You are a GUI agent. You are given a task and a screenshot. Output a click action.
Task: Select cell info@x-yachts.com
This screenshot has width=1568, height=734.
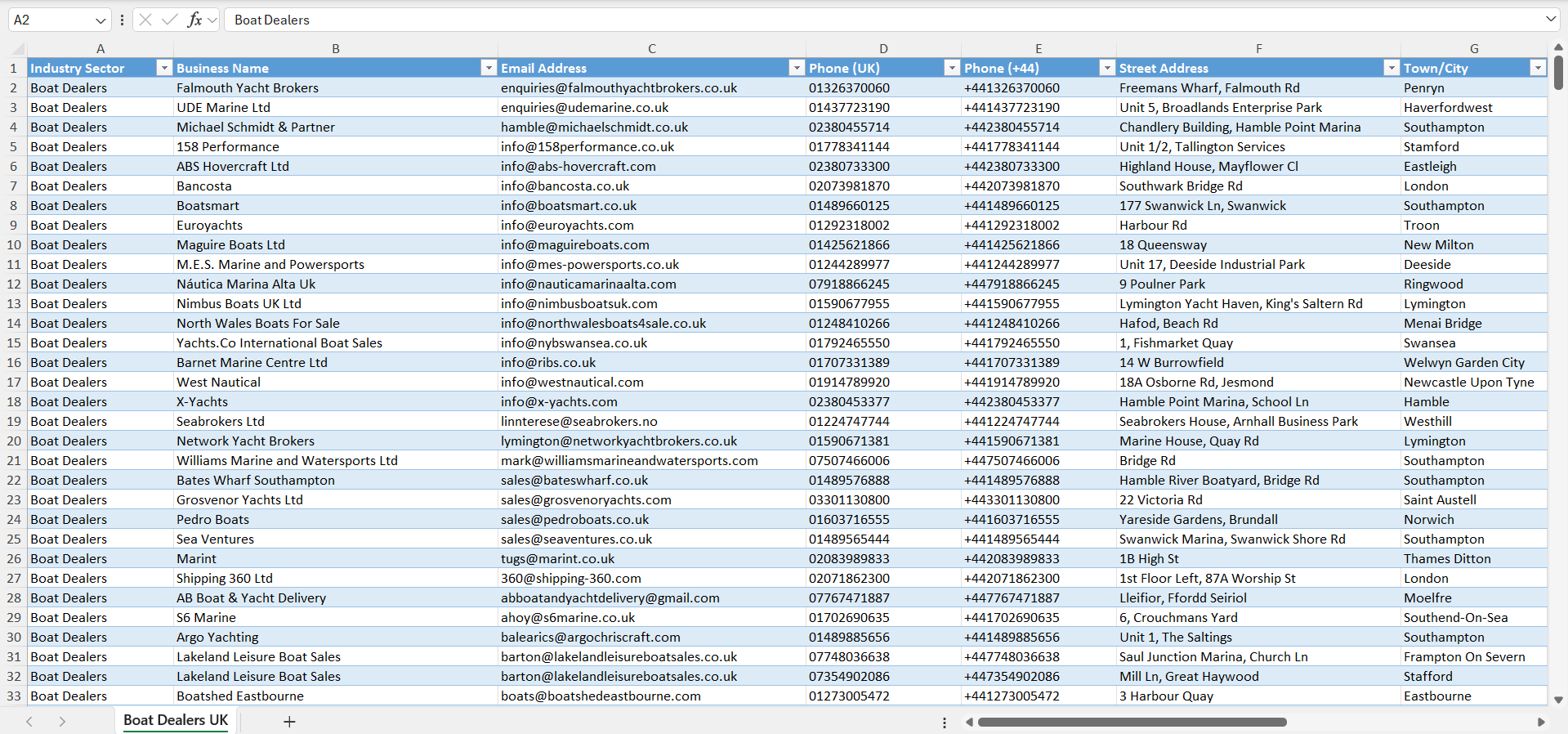click(x=652, y=401)
